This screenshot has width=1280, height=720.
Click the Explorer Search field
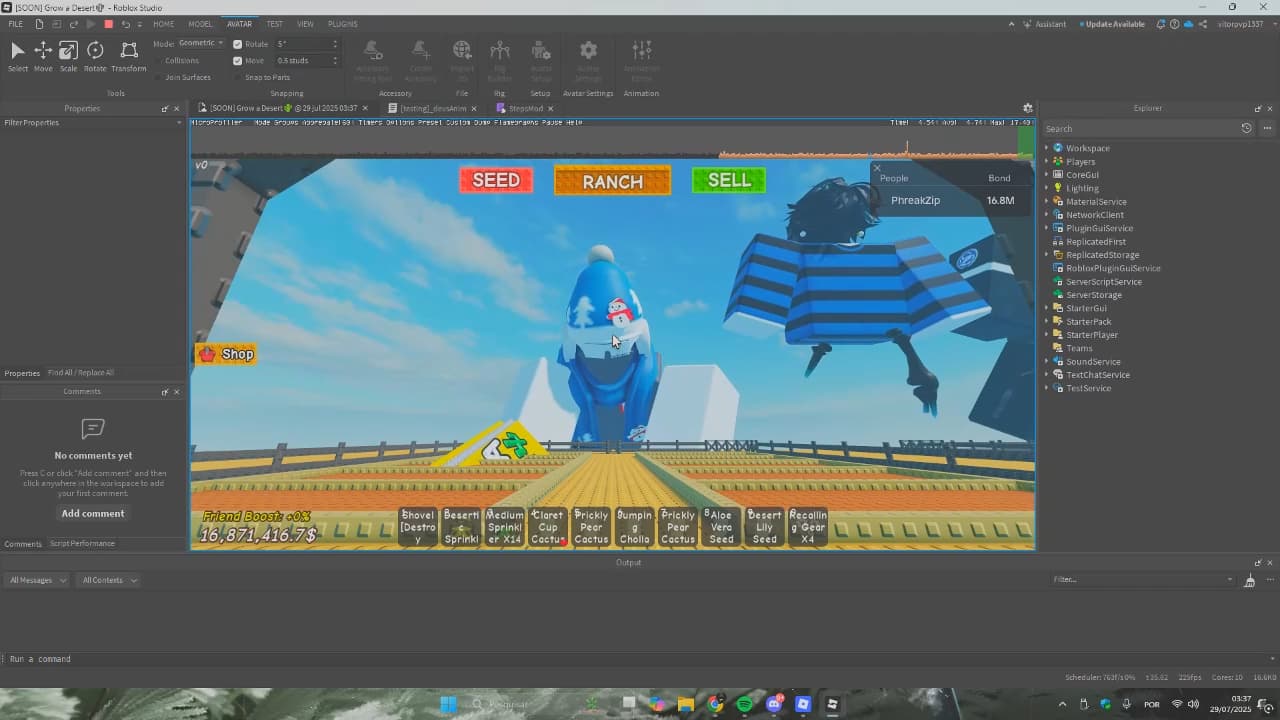[1140, 128]
